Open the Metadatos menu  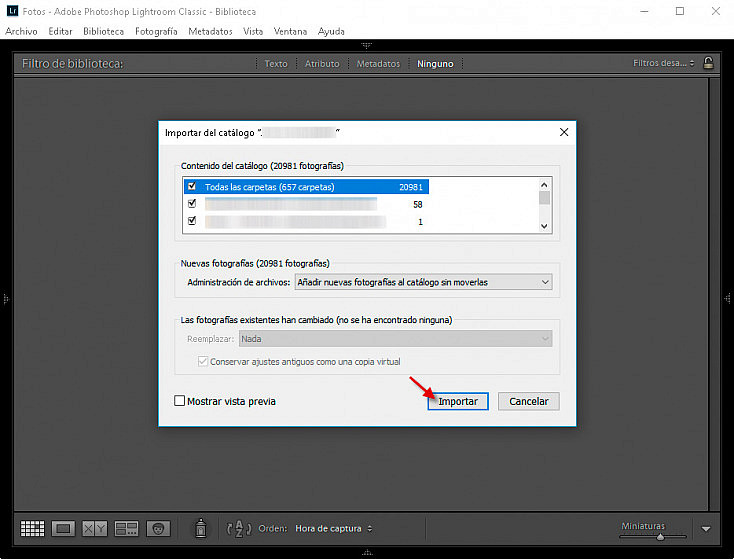point(210,31)
